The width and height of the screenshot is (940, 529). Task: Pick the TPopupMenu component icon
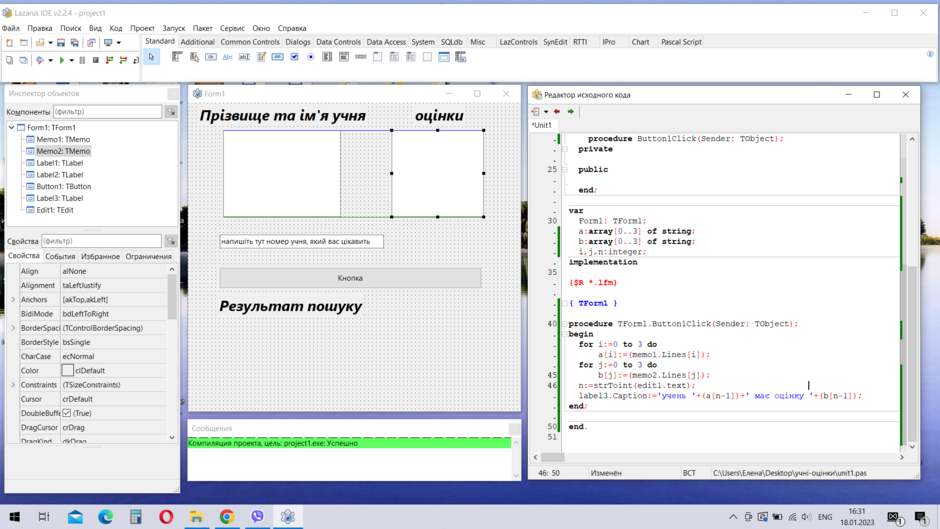[x=194, y=57]
